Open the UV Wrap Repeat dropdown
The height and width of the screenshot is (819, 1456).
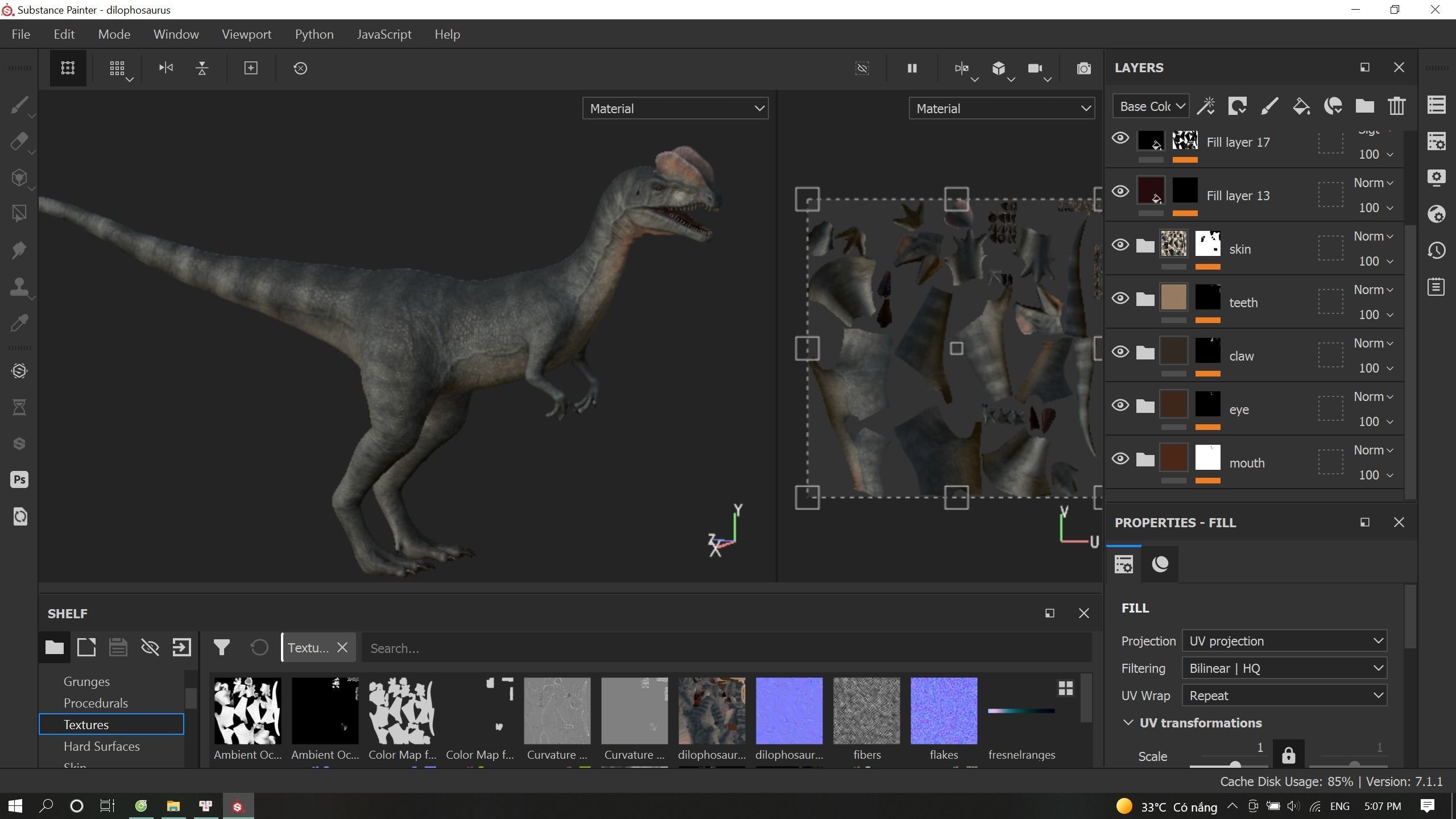point(1284,696)
